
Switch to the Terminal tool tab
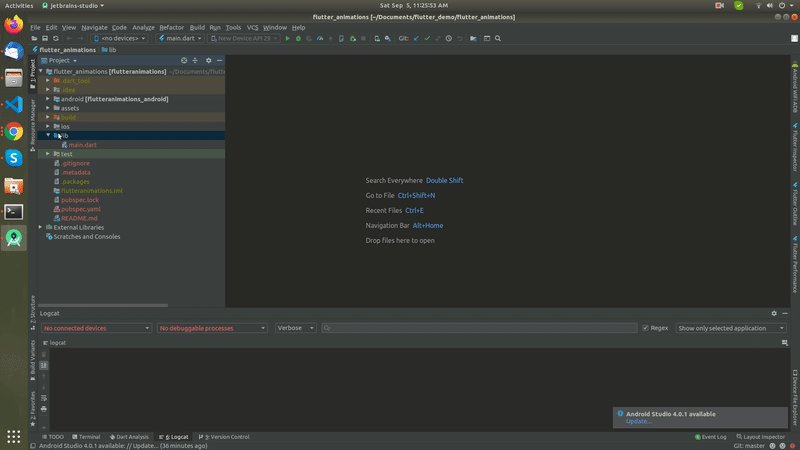[86, 437]
